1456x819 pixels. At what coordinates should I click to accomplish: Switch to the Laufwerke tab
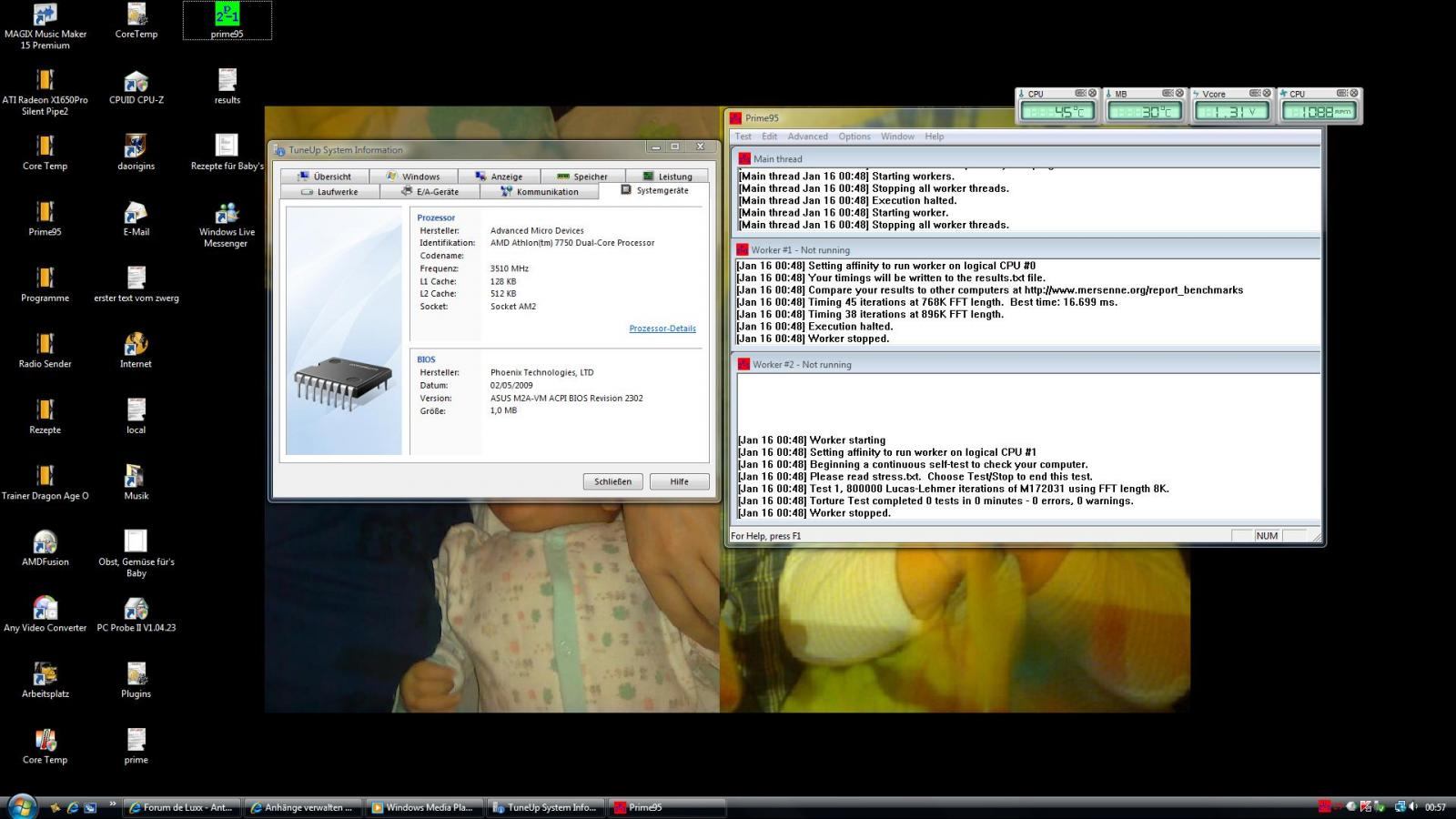point(329,192)
